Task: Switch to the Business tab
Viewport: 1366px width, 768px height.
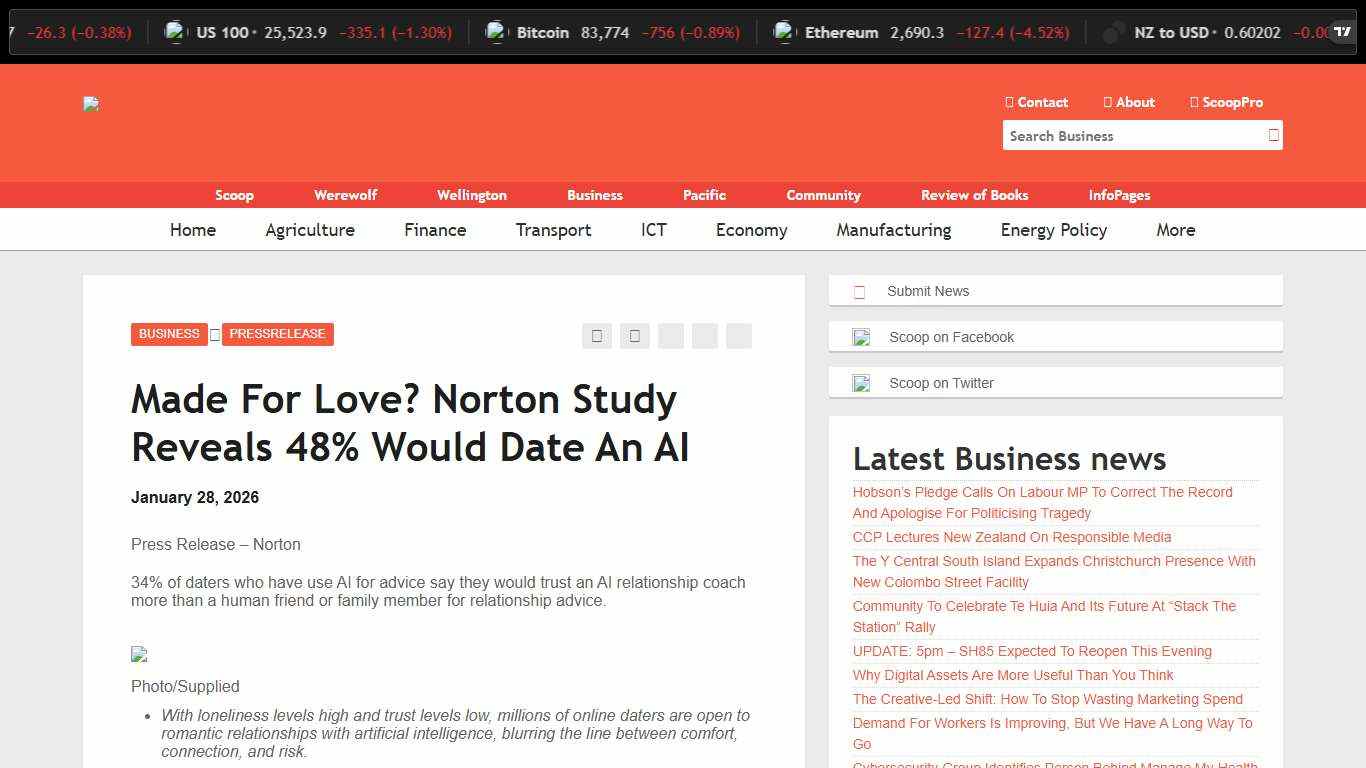Action: [594, 195]
